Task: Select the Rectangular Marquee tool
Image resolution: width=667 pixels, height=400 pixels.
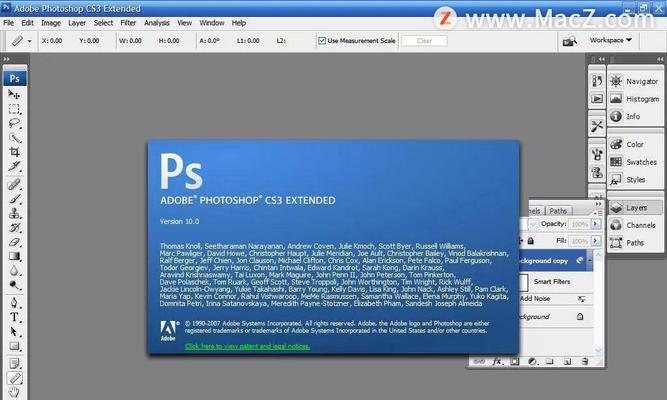Action: click(x=14, y=109)
